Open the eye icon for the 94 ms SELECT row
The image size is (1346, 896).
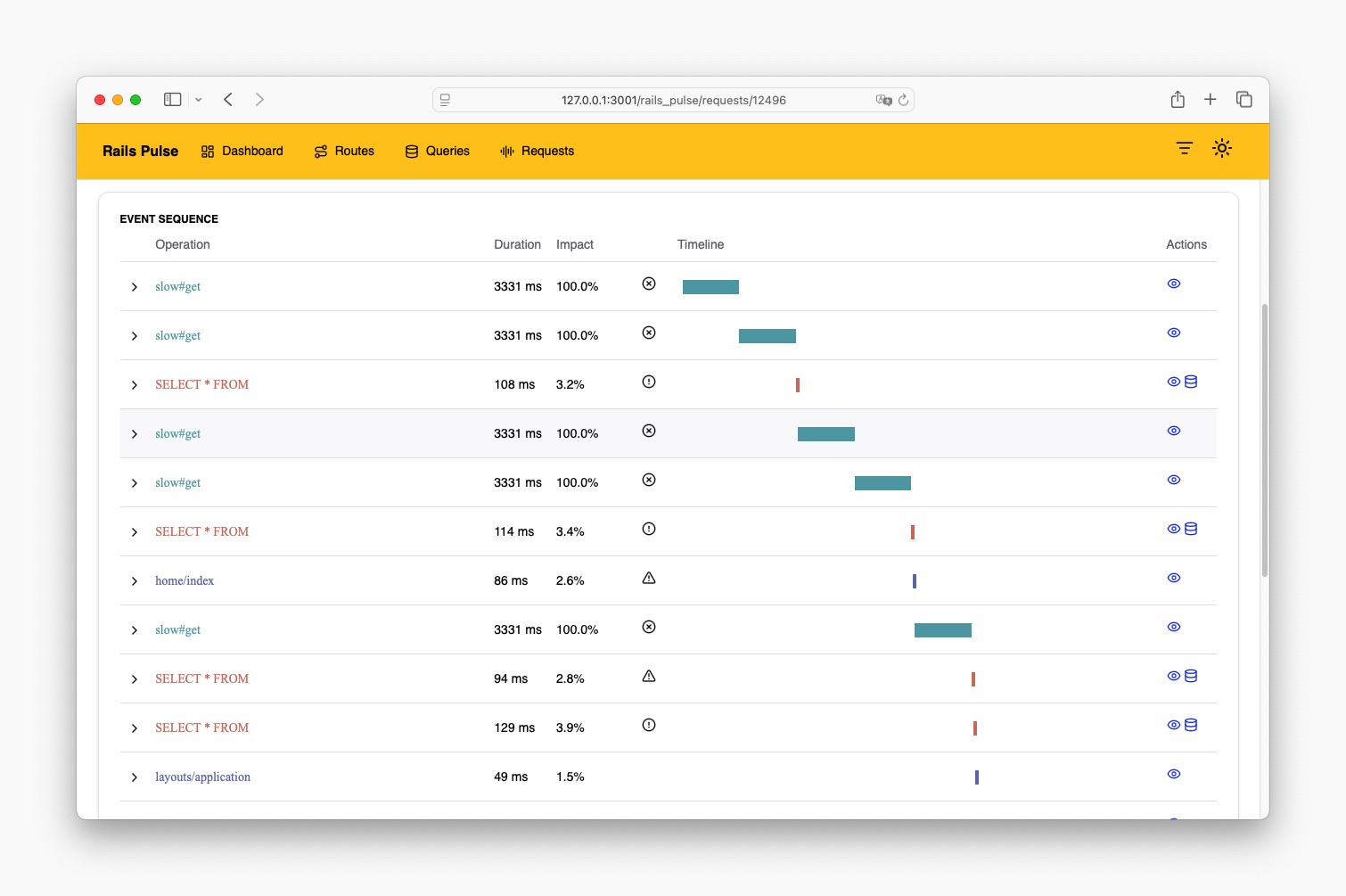tap(1173, 676)
